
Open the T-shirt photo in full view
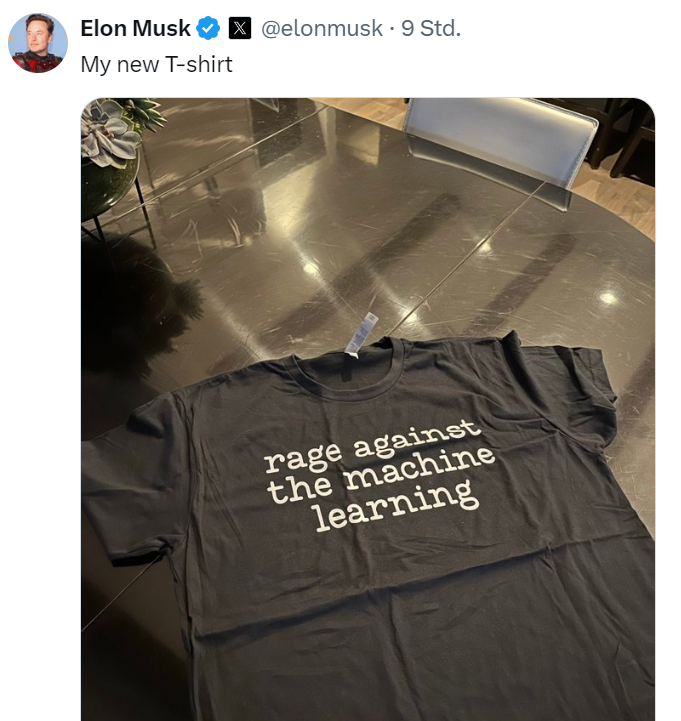pos(368,409)
